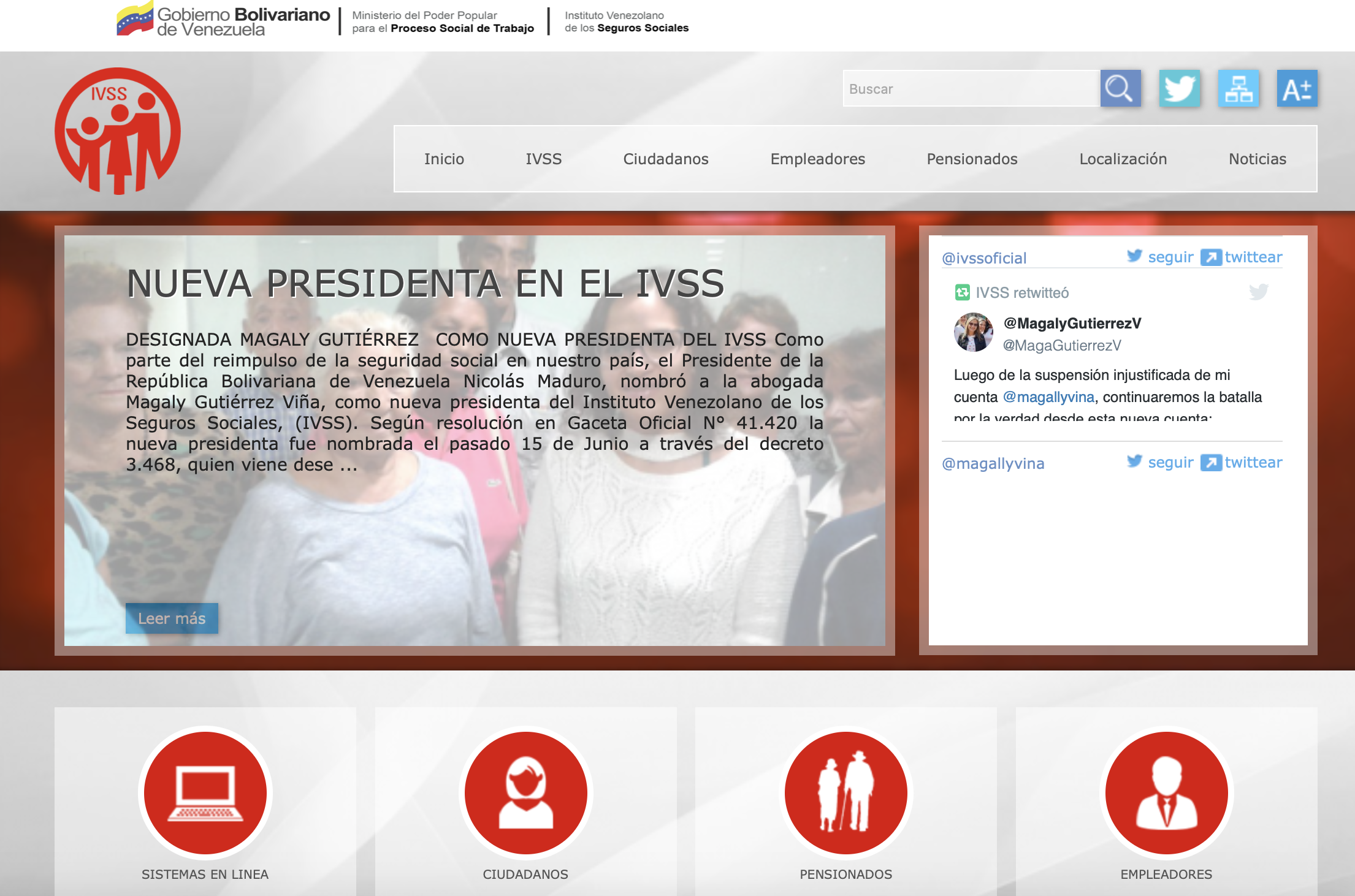The width and height of the screenshot is (1355, 896).
Task: Follow @magallyvina via seguir link
Action: click(1170, 462)
